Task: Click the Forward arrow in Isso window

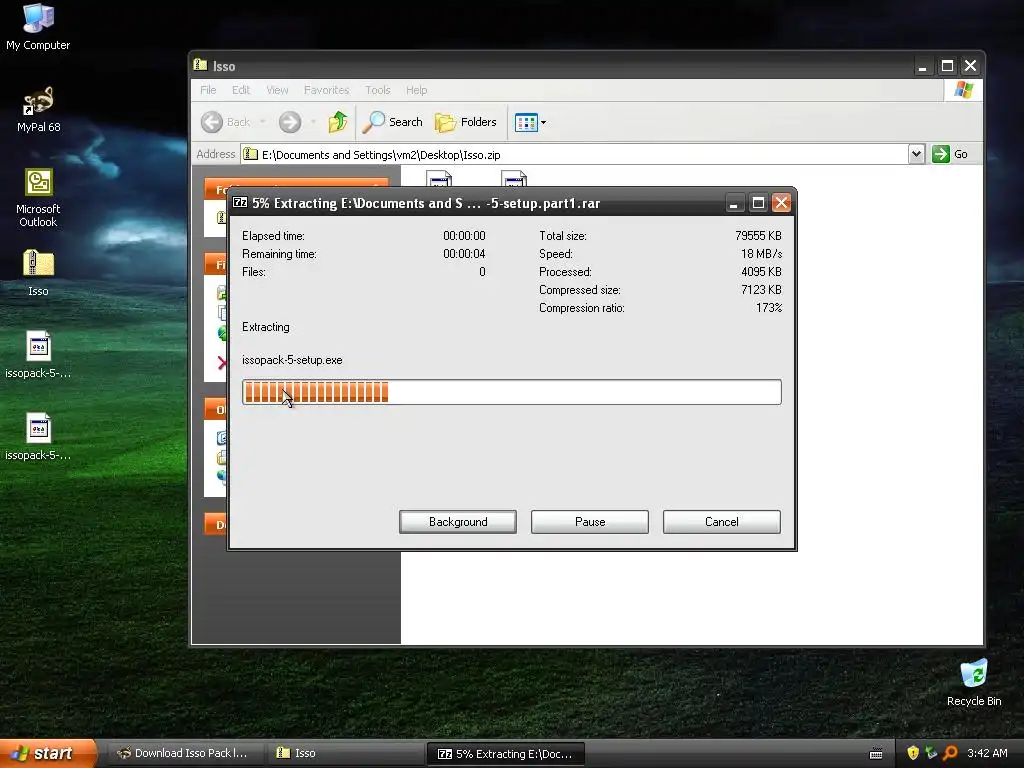Action: pyautogui.click(x=290, y=122)
